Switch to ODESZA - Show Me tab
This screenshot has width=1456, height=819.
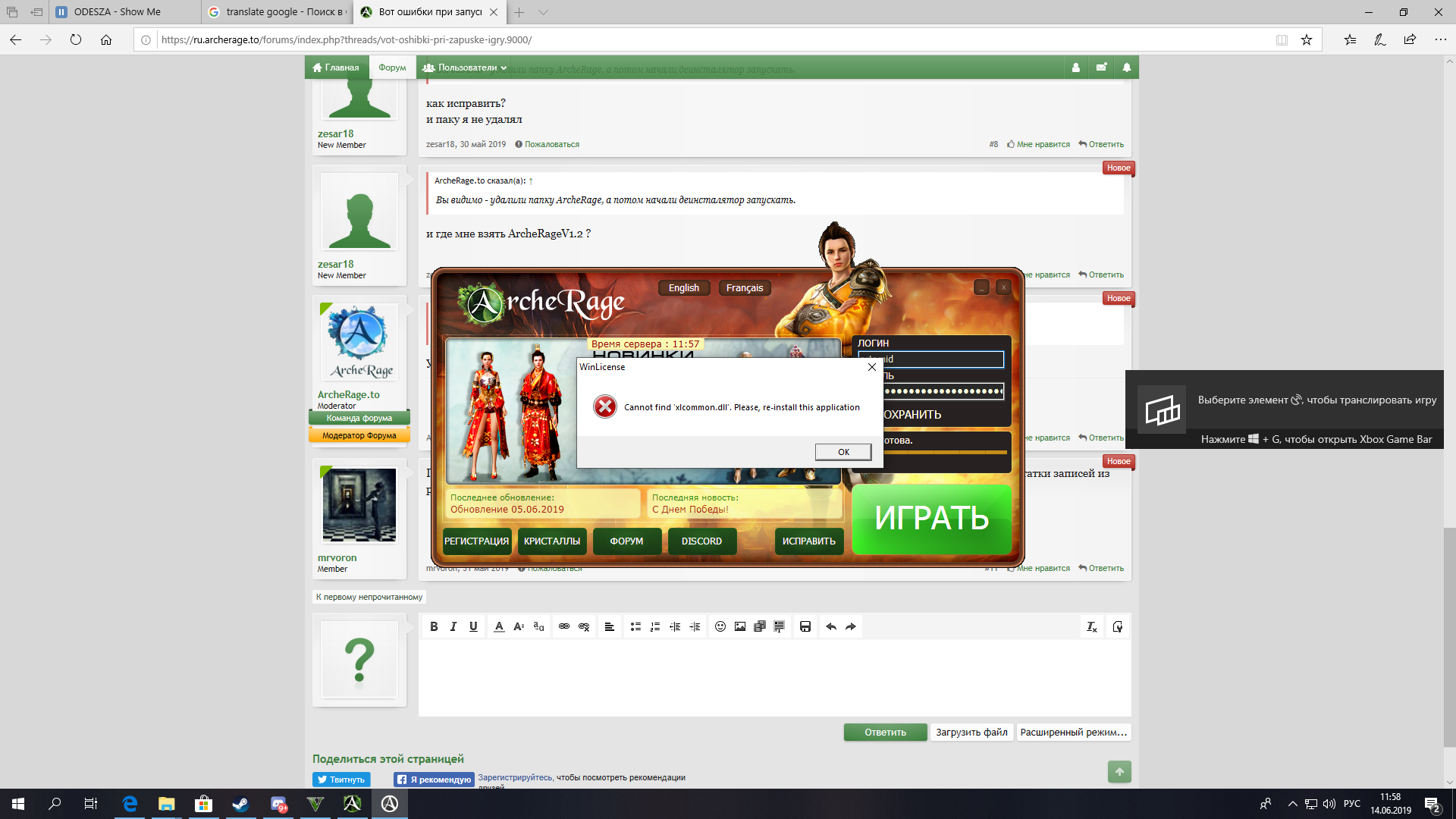pos(125,12)
